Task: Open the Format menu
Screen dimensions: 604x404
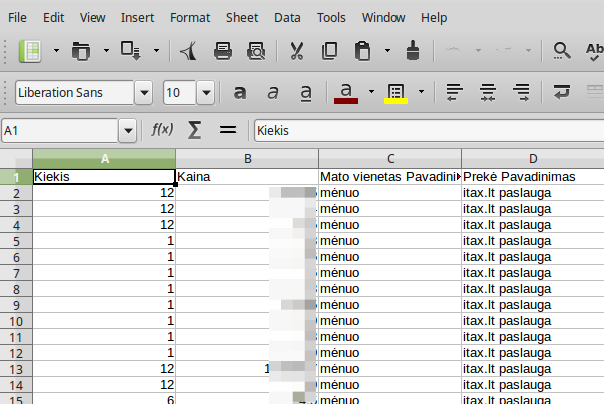Action: [190, 17]
